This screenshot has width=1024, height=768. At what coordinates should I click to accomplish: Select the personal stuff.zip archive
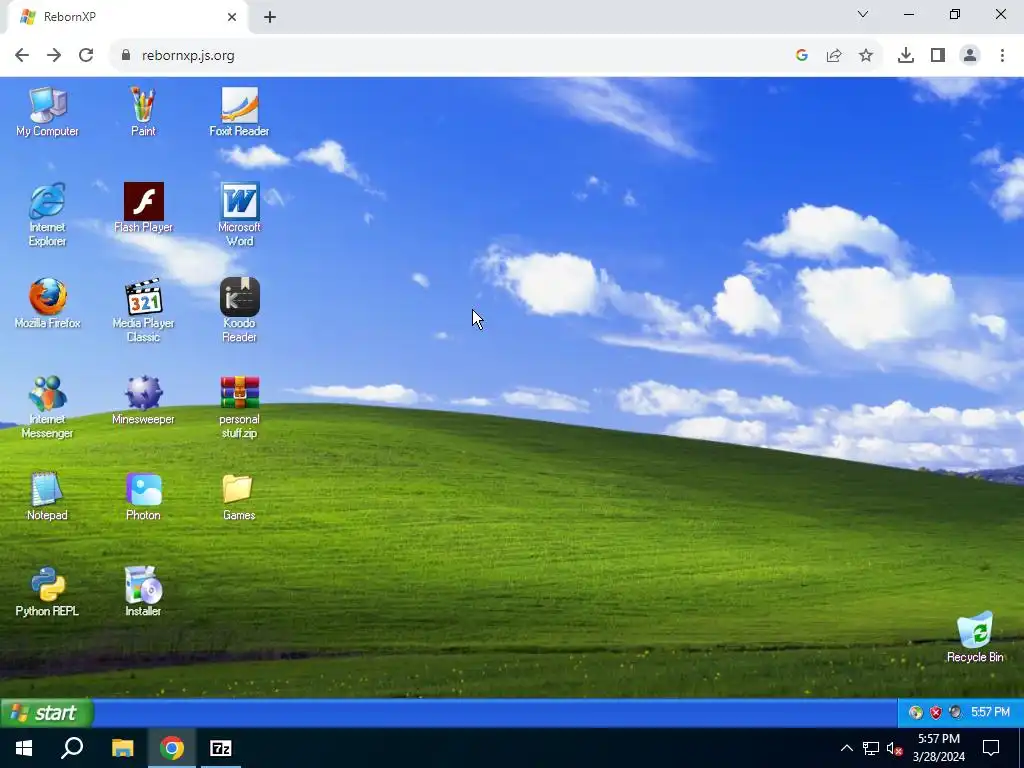pos(239,407)
